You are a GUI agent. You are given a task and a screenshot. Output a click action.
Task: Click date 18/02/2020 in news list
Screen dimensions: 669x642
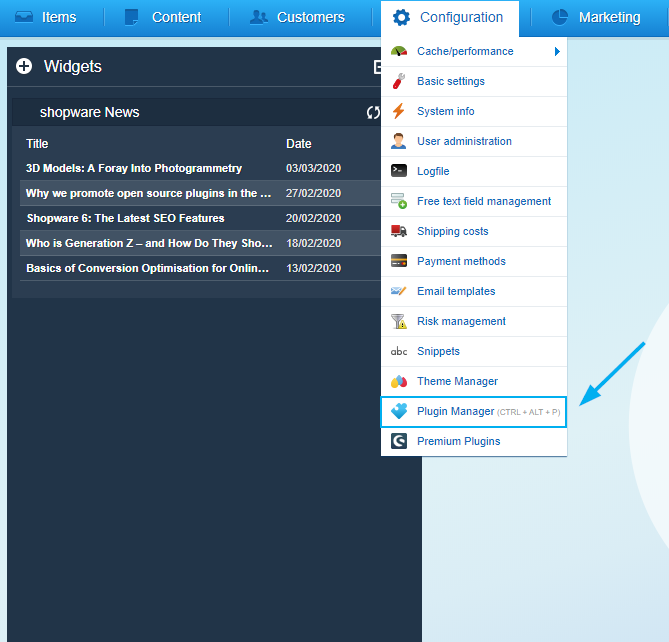(x=314, y=243)
